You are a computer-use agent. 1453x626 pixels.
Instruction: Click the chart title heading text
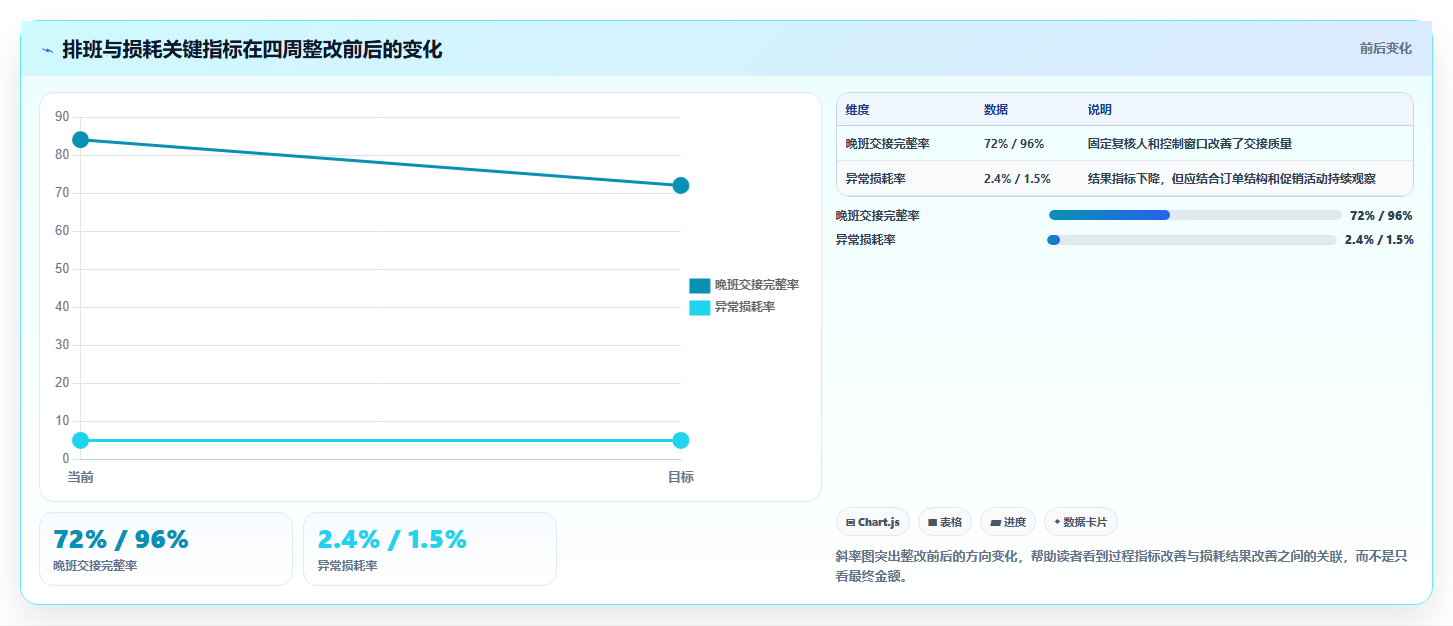pos(252,49)
